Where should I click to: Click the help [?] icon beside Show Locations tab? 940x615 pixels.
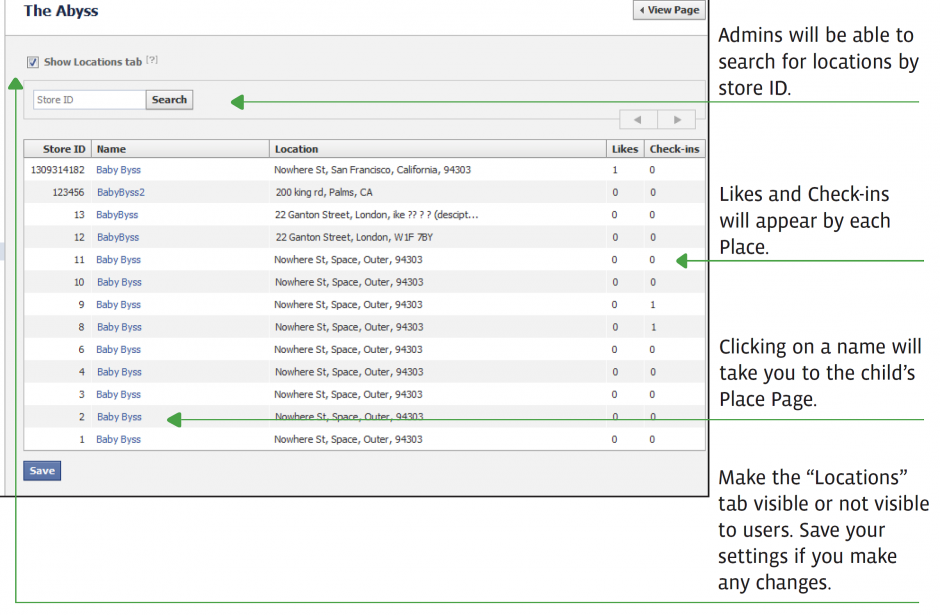(152, 60)
